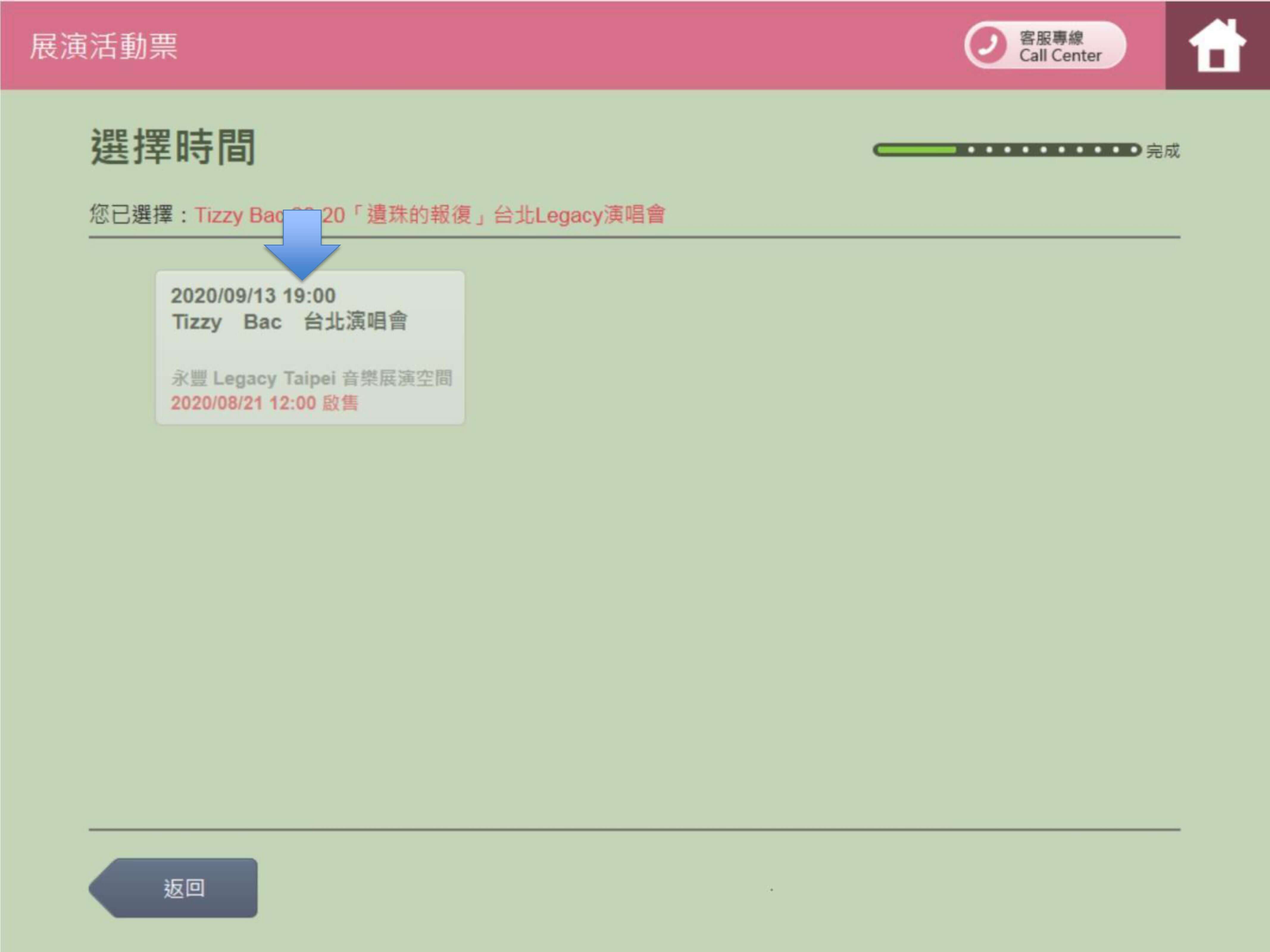Click the 選擇時間 page heading

pyautogui.click(x=173, y=147)
